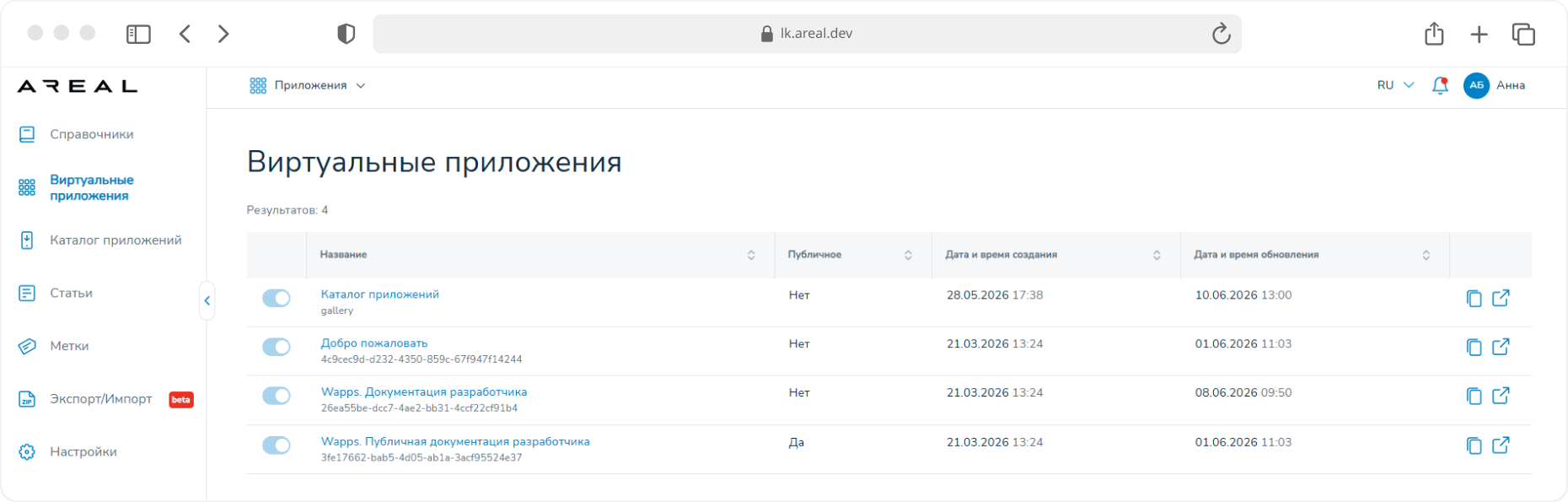Select the gallery identifier text
Viewport: 1568px width, 502px height.
[337, 310]
